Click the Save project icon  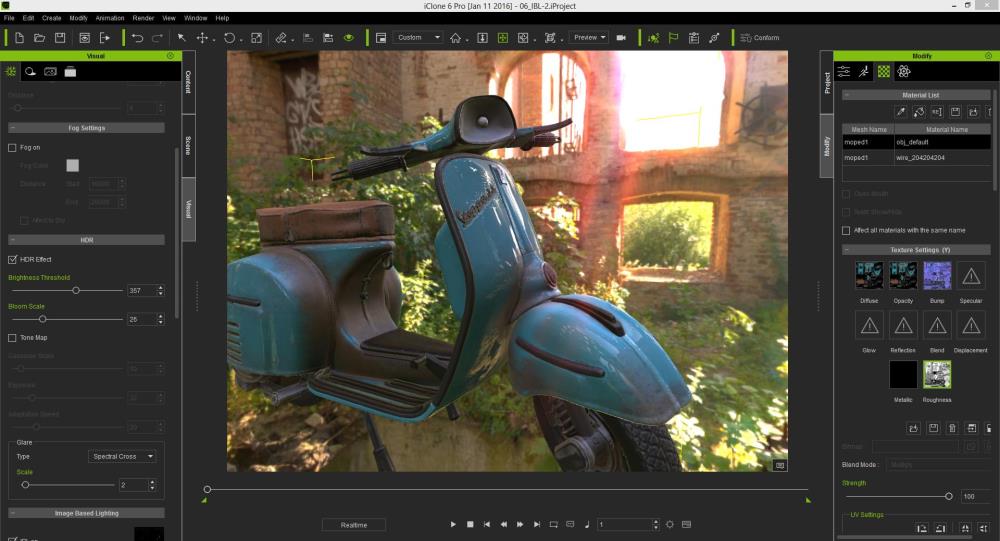coord(60,38)
